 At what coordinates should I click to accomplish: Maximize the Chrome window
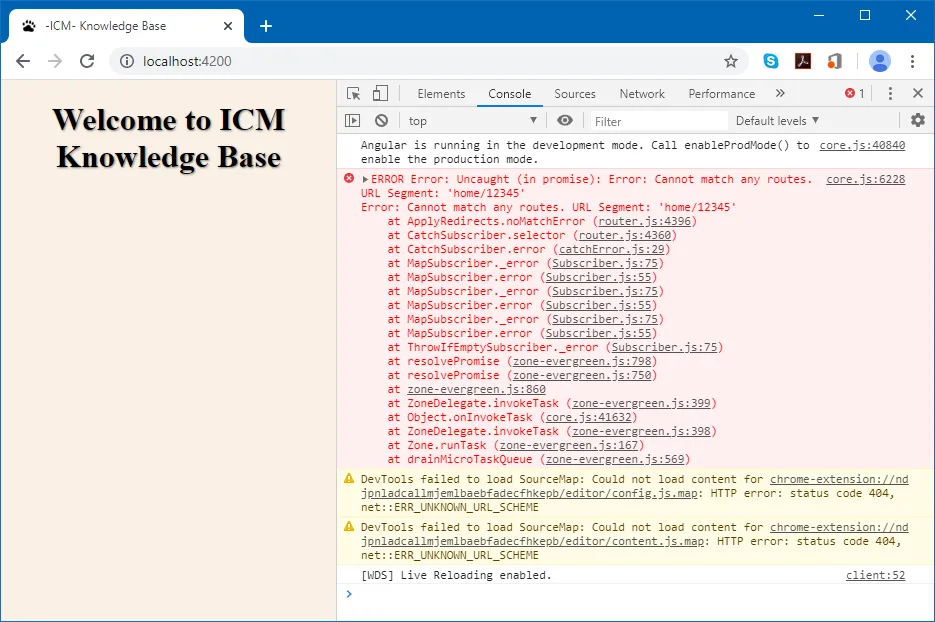[865, 15]
